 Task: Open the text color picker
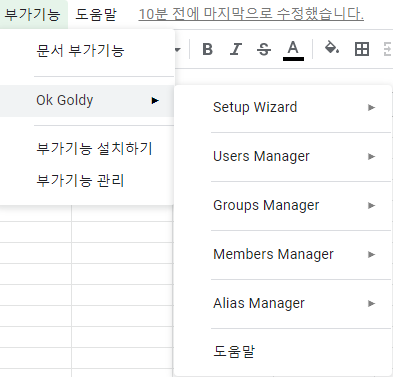pos(293,50)
